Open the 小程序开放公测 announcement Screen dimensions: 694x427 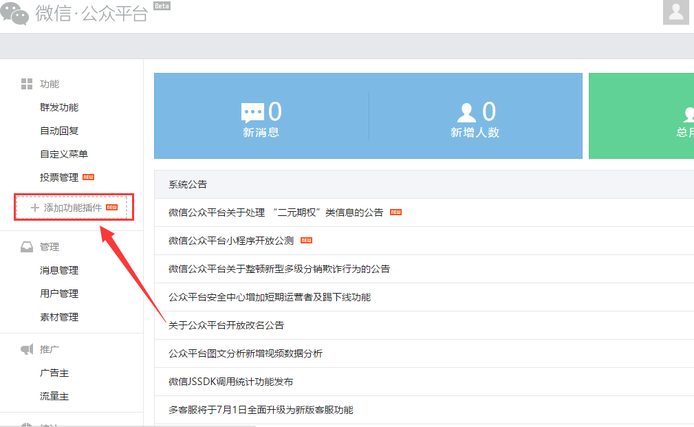point(231,241)
